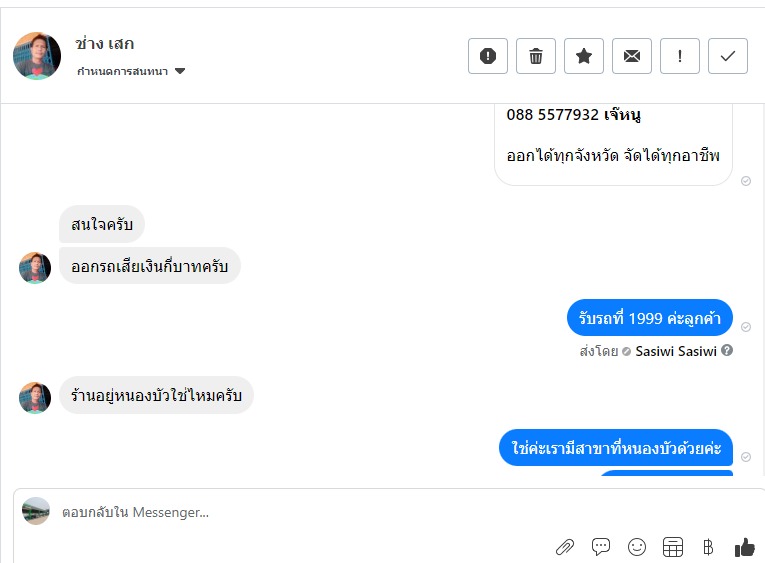765x563 pixels.
Task: Flag conversation with exclamation mark button
Action: point(680,56)
